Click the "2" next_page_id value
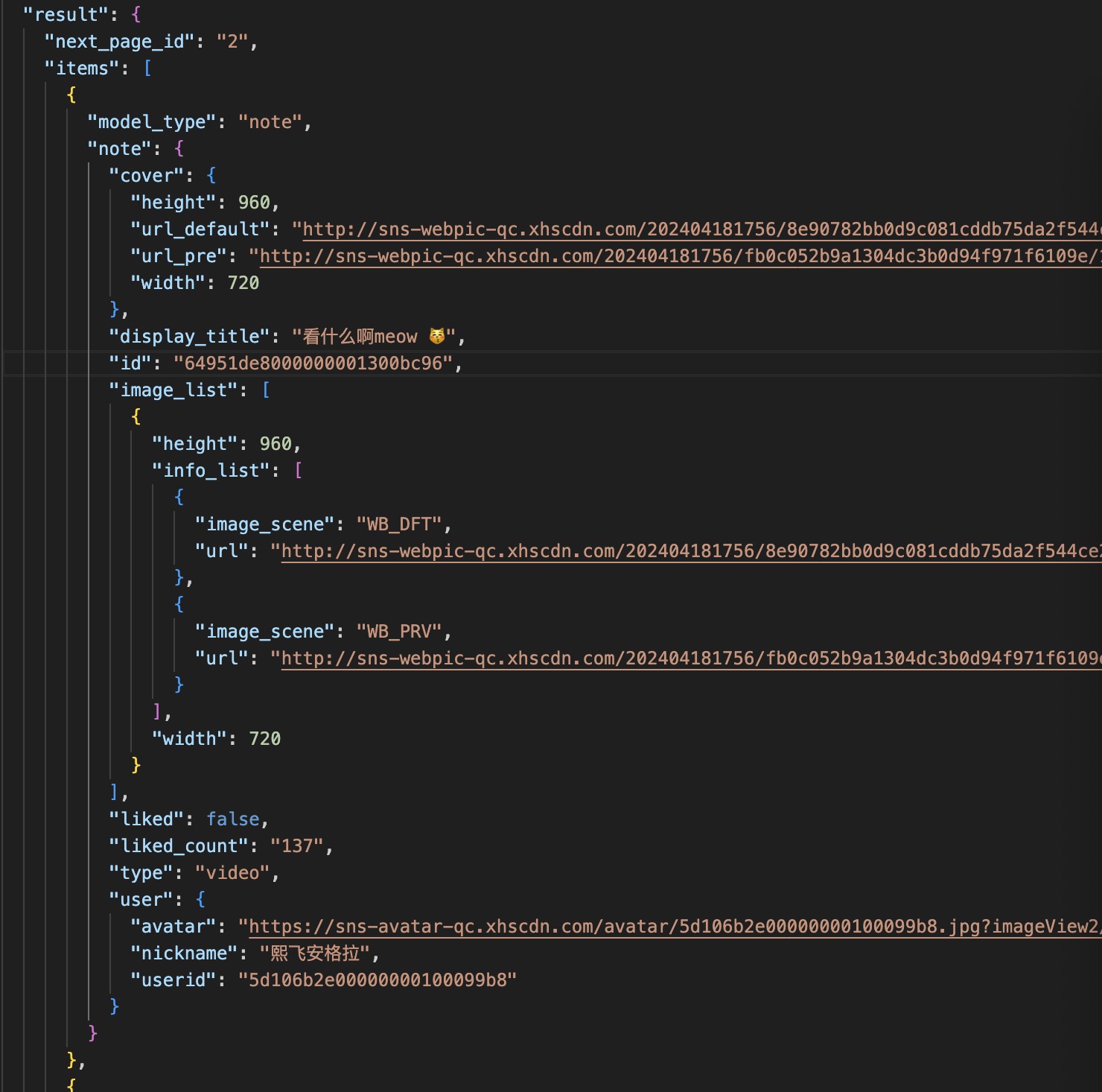 [x=232, y=42]
